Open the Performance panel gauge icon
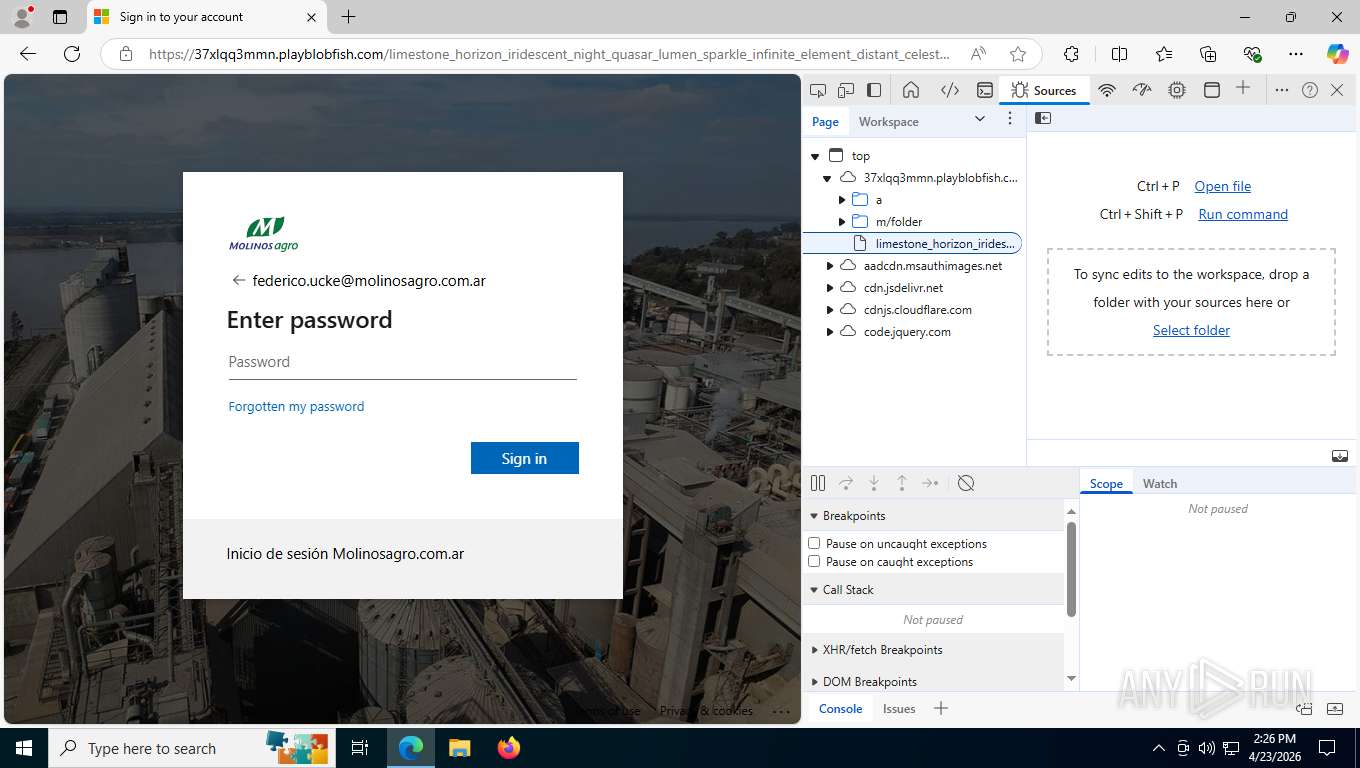 [x=1142, y=90]
